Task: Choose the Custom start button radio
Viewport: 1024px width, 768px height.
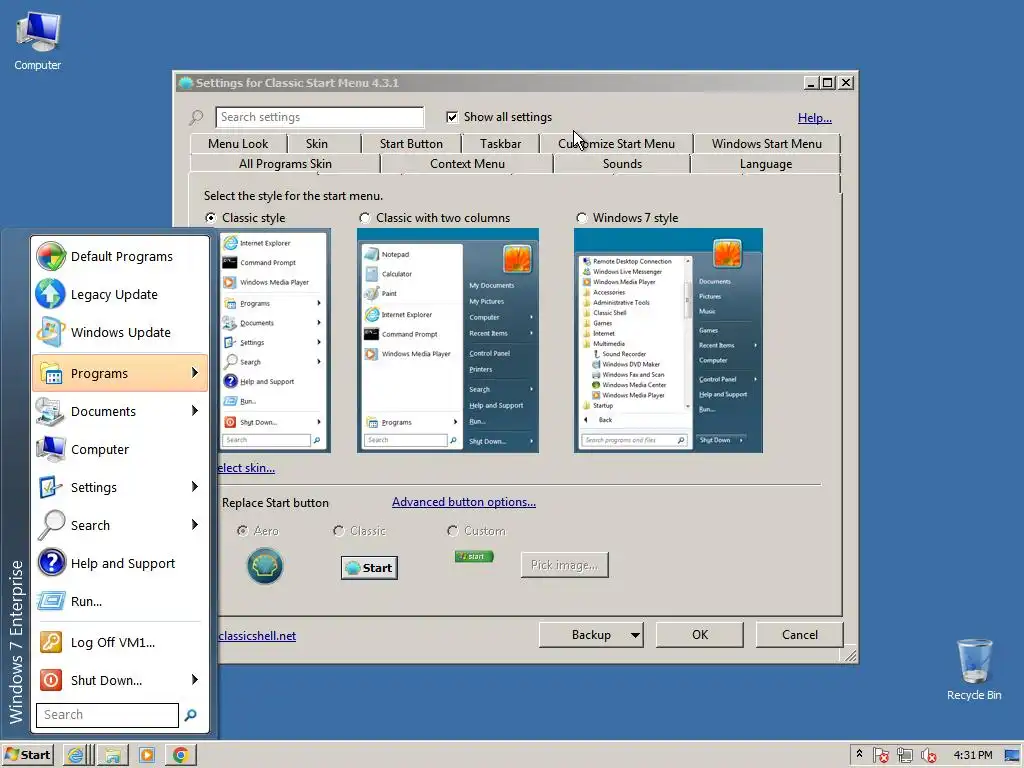Action: pyautogui.click(x=453, y=530)
